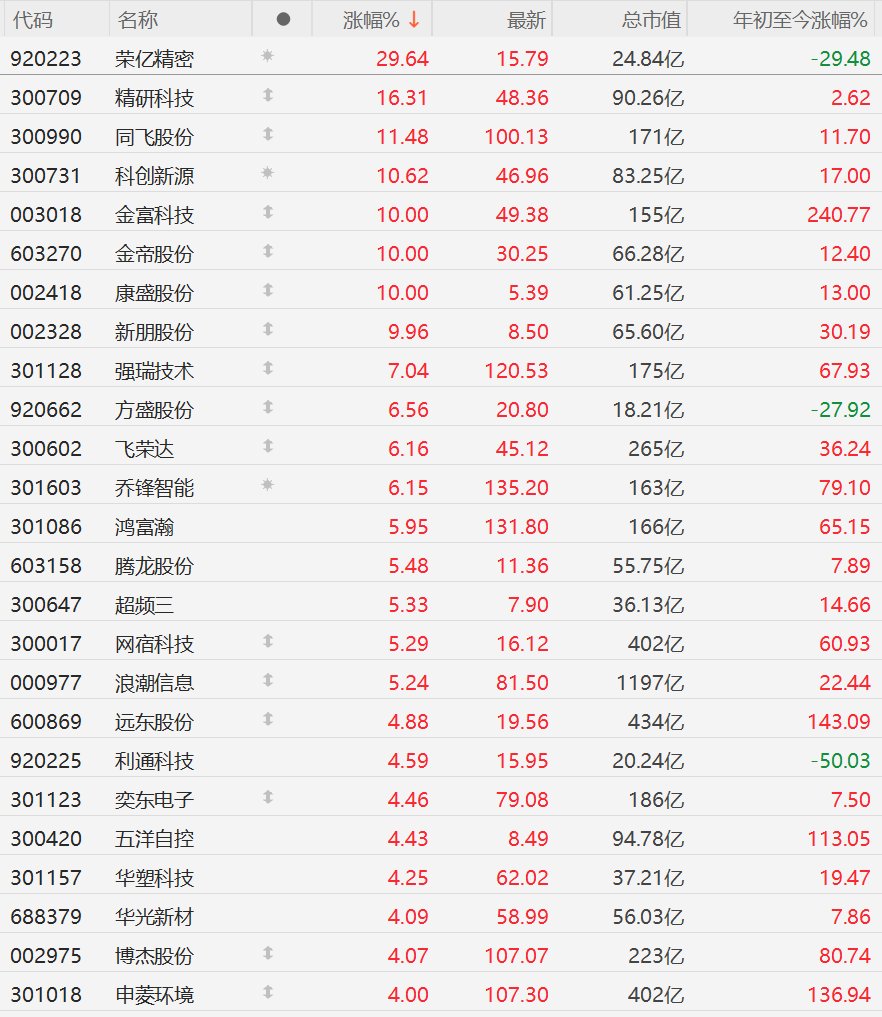Click 五洋自控 year-to-date value 113.05
Viewport: 882px width, 1017px height.
pos(839,839)
